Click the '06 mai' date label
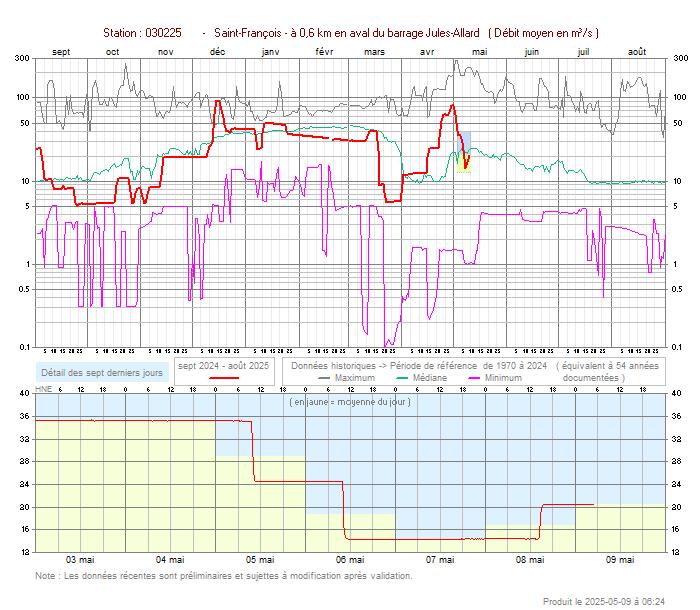700x610 pixels. point(350,560)
